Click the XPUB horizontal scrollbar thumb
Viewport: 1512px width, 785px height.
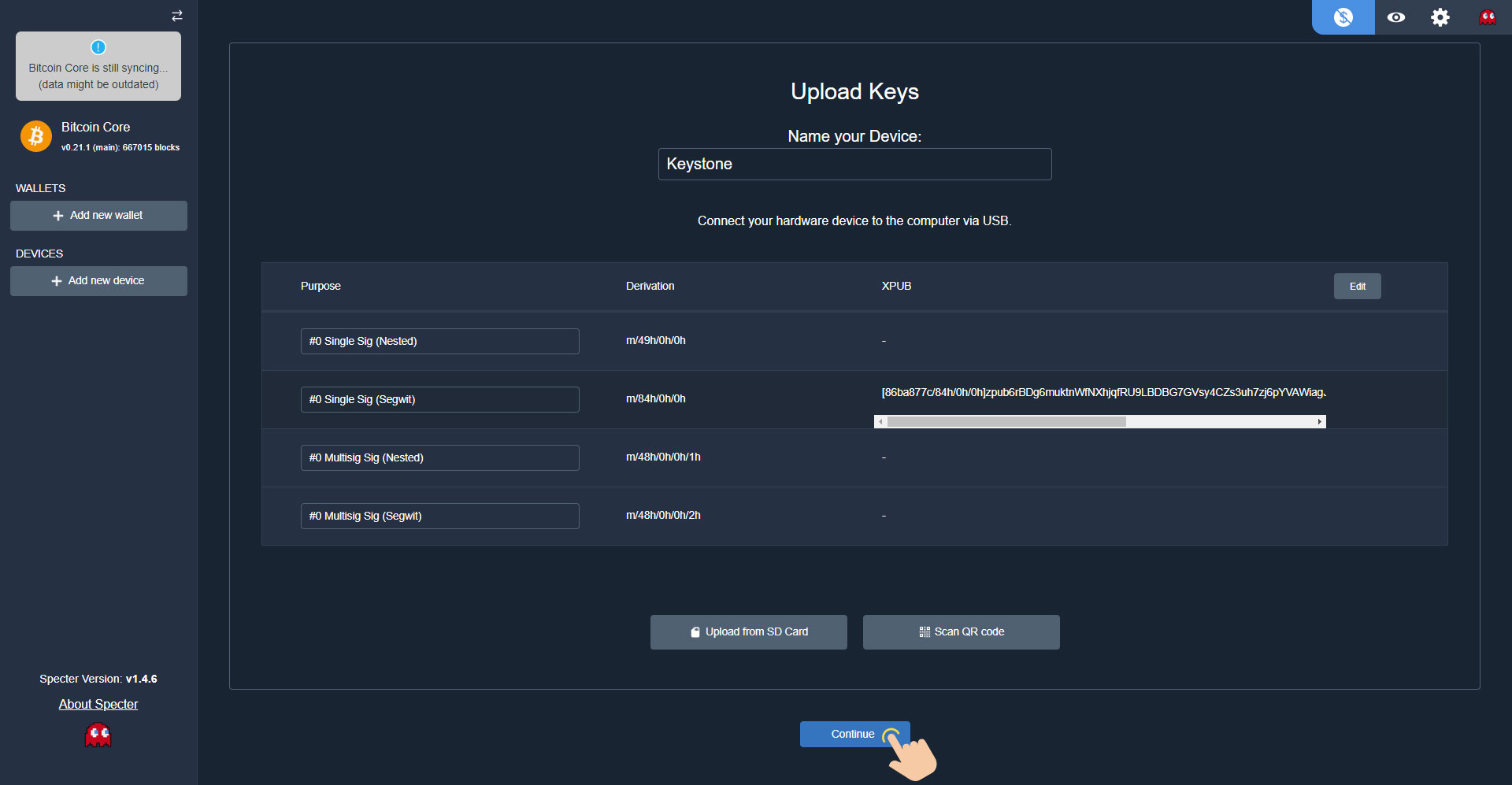pos(1006,422)
